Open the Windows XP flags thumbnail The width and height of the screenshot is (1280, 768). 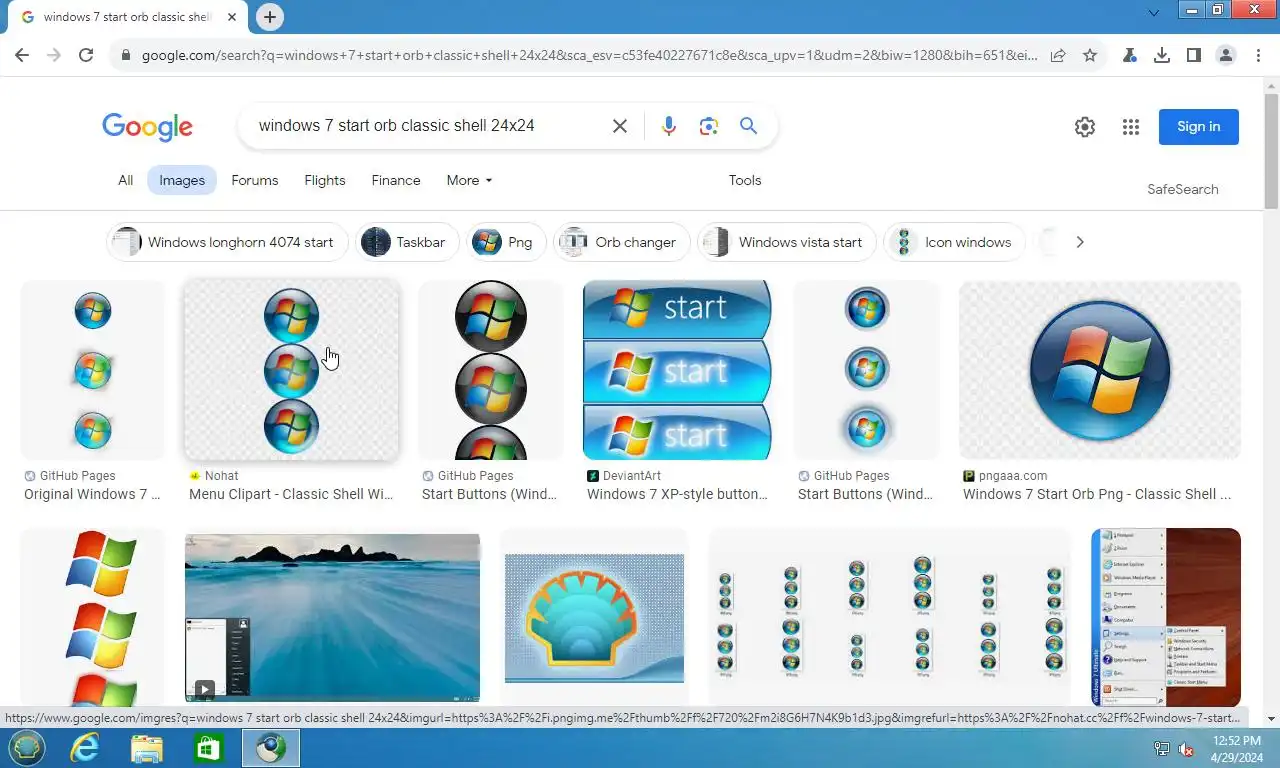click(93, 618)
